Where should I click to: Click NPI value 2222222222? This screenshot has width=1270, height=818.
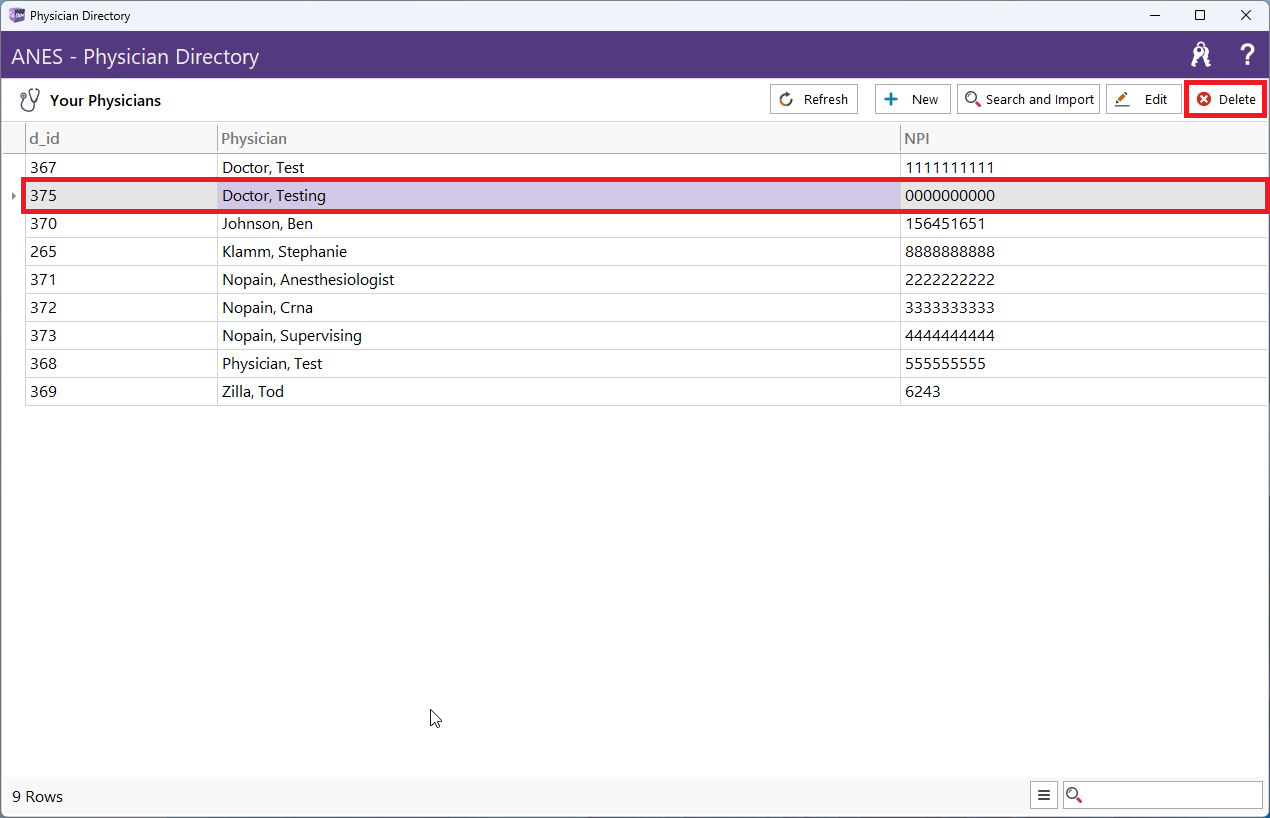tap(949, 280)
